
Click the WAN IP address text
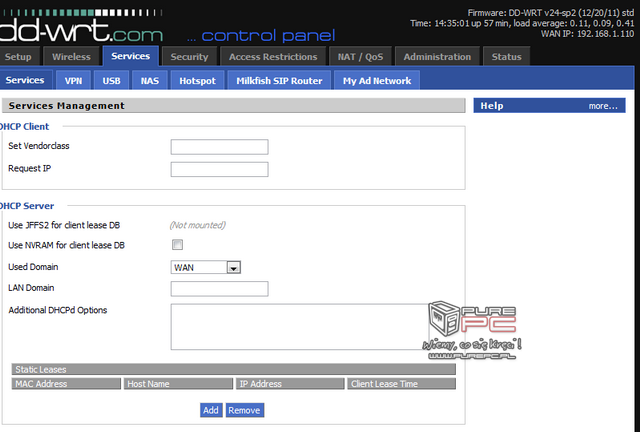(587, 34)
